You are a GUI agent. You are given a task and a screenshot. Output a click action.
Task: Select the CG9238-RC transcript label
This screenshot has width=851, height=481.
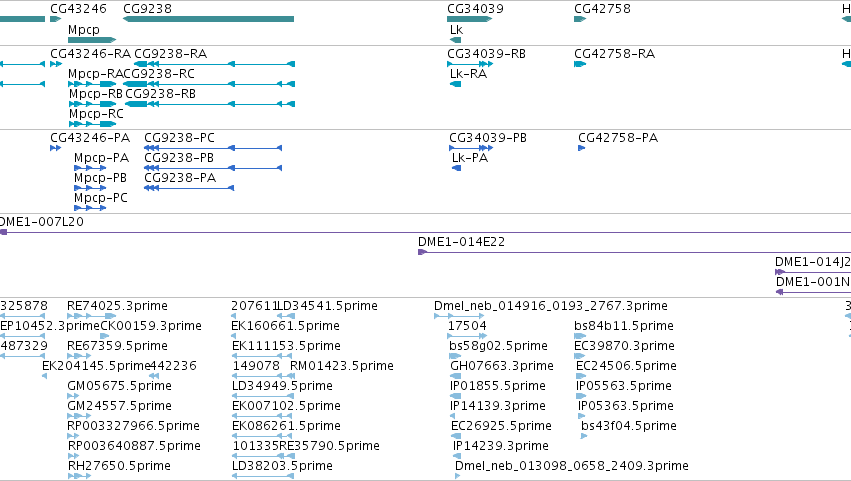click(159, 74)
